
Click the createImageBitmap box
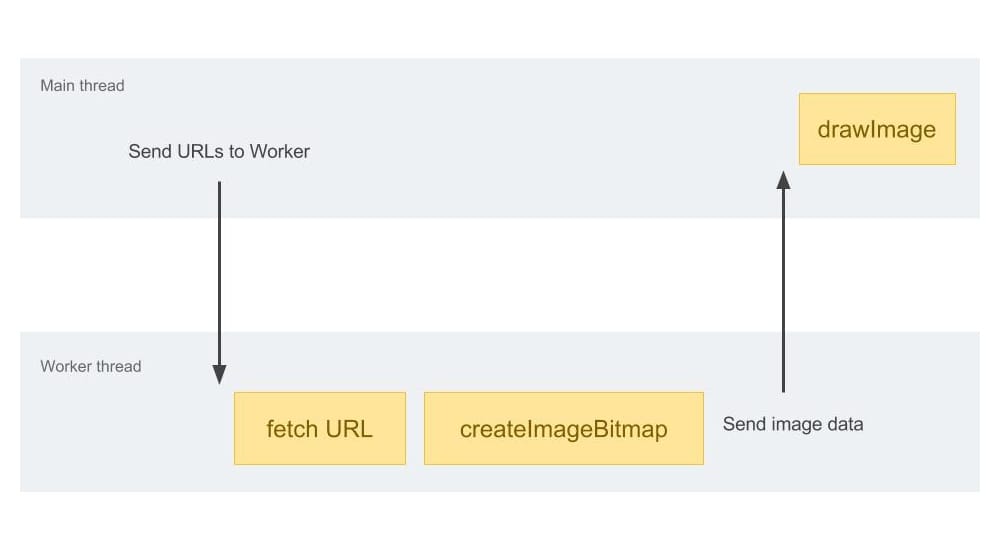563,428
